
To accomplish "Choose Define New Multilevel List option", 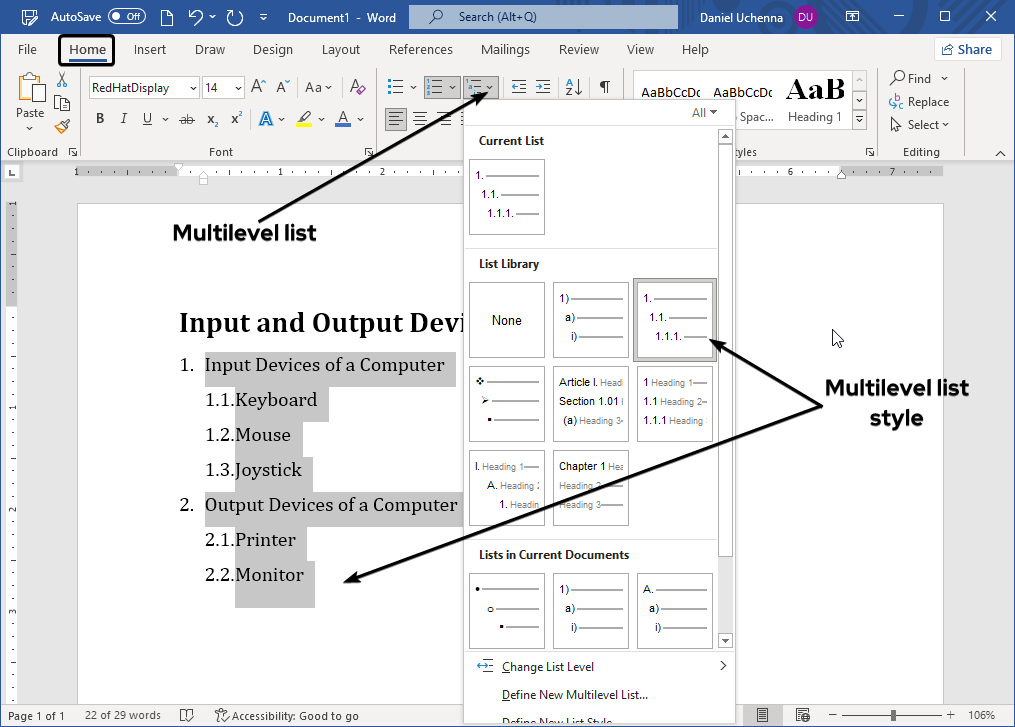I will click(574, 695).
